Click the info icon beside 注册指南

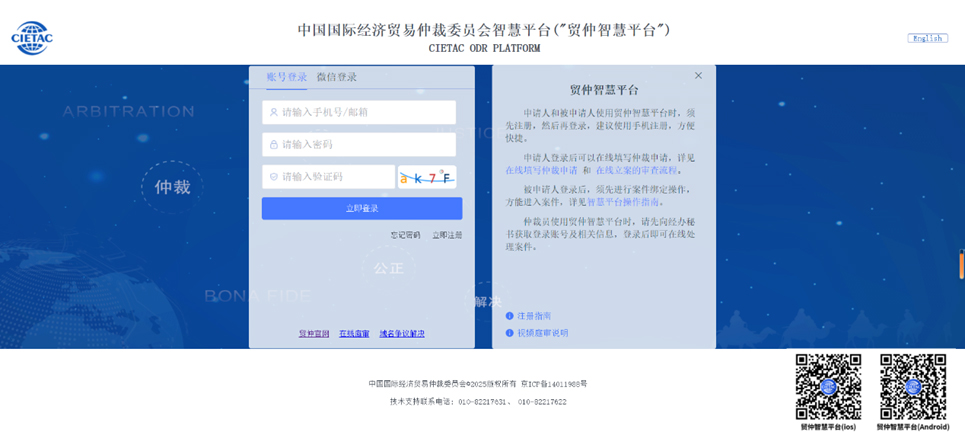click(x=510, y=316)
